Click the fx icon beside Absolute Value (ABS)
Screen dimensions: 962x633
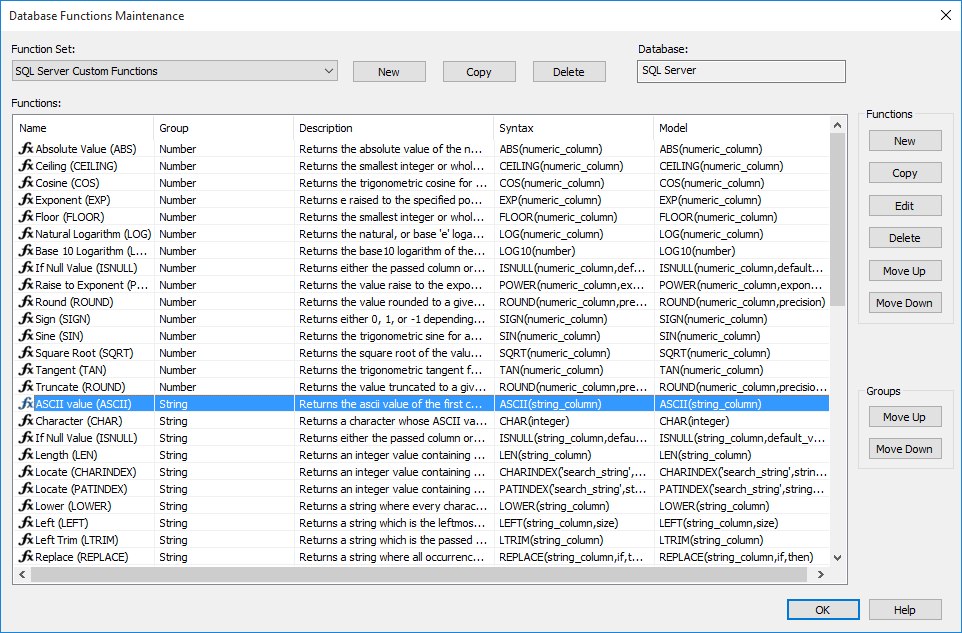26,149
